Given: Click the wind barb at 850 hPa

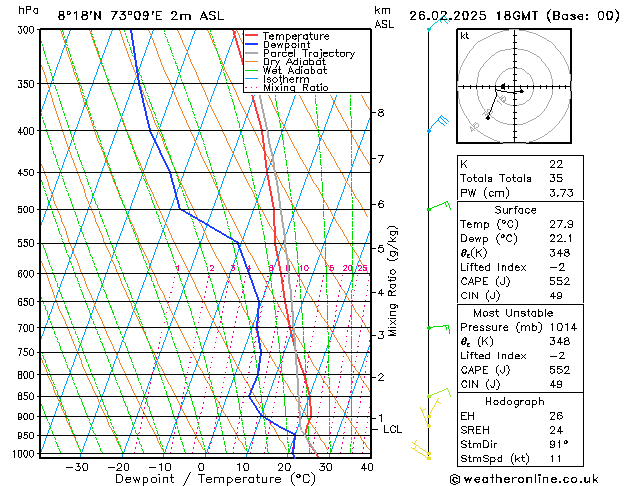Looking at the screenshot, I should [439, 393].
